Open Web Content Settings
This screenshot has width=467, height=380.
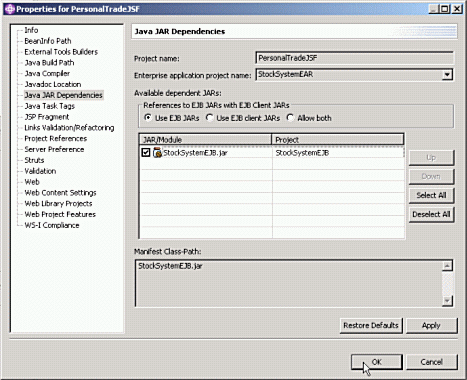point(60,193)
